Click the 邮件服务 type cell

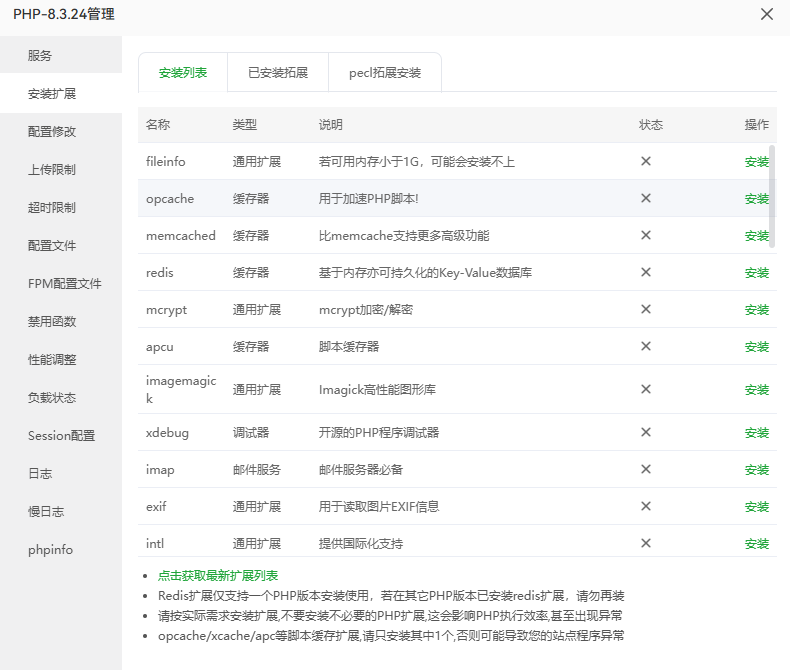(256, 470)
